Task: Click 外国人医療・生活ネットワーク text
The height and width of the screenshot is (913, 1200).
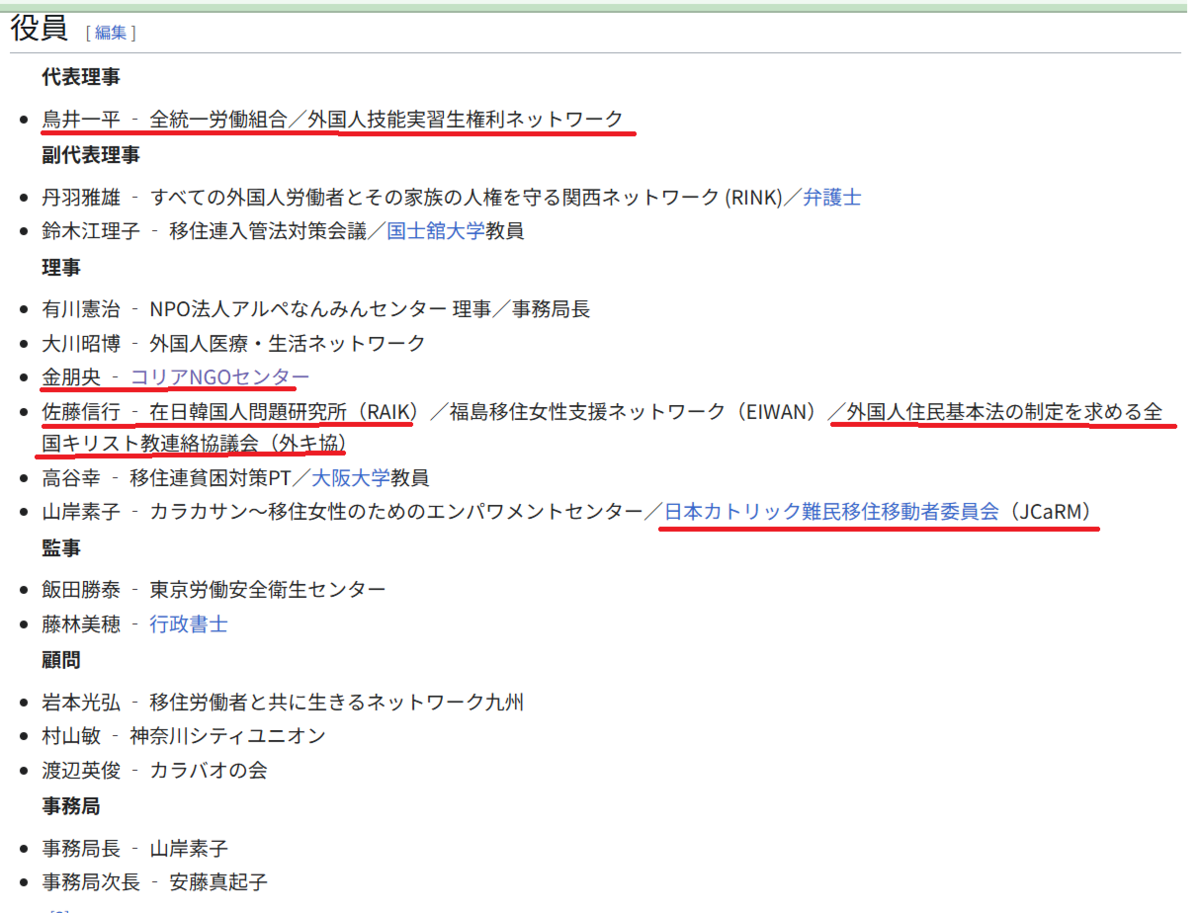Action: (288, 343)
